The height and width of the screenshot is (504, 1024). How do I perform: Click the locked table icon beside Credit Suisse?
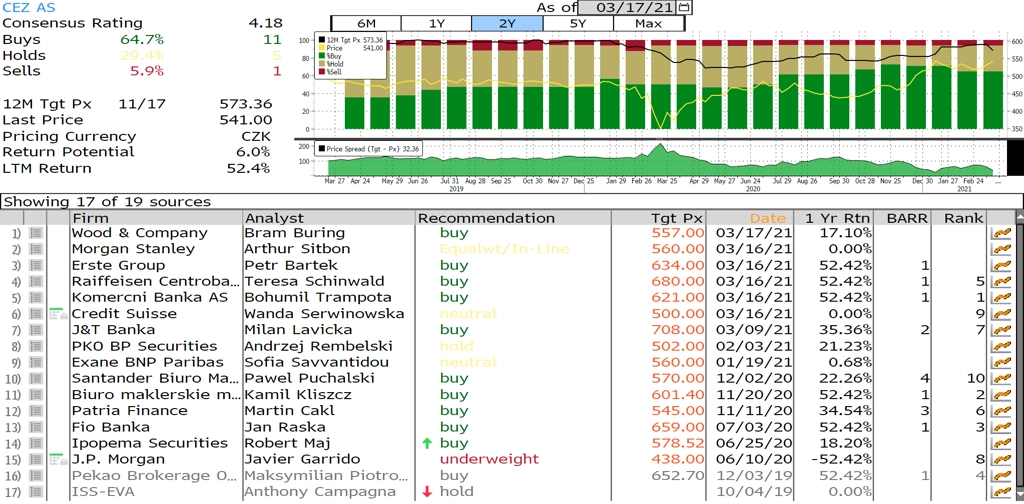pos(58,314)
